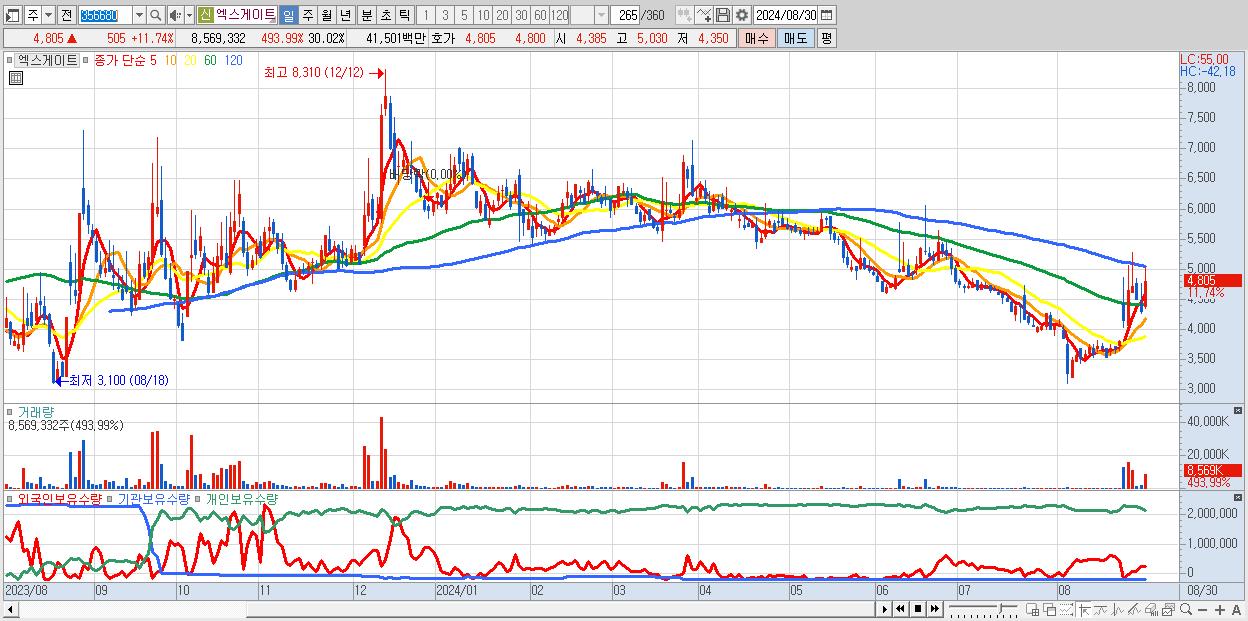Select the 120 interval button
The image size is (1248, 621).
[559, 15]
